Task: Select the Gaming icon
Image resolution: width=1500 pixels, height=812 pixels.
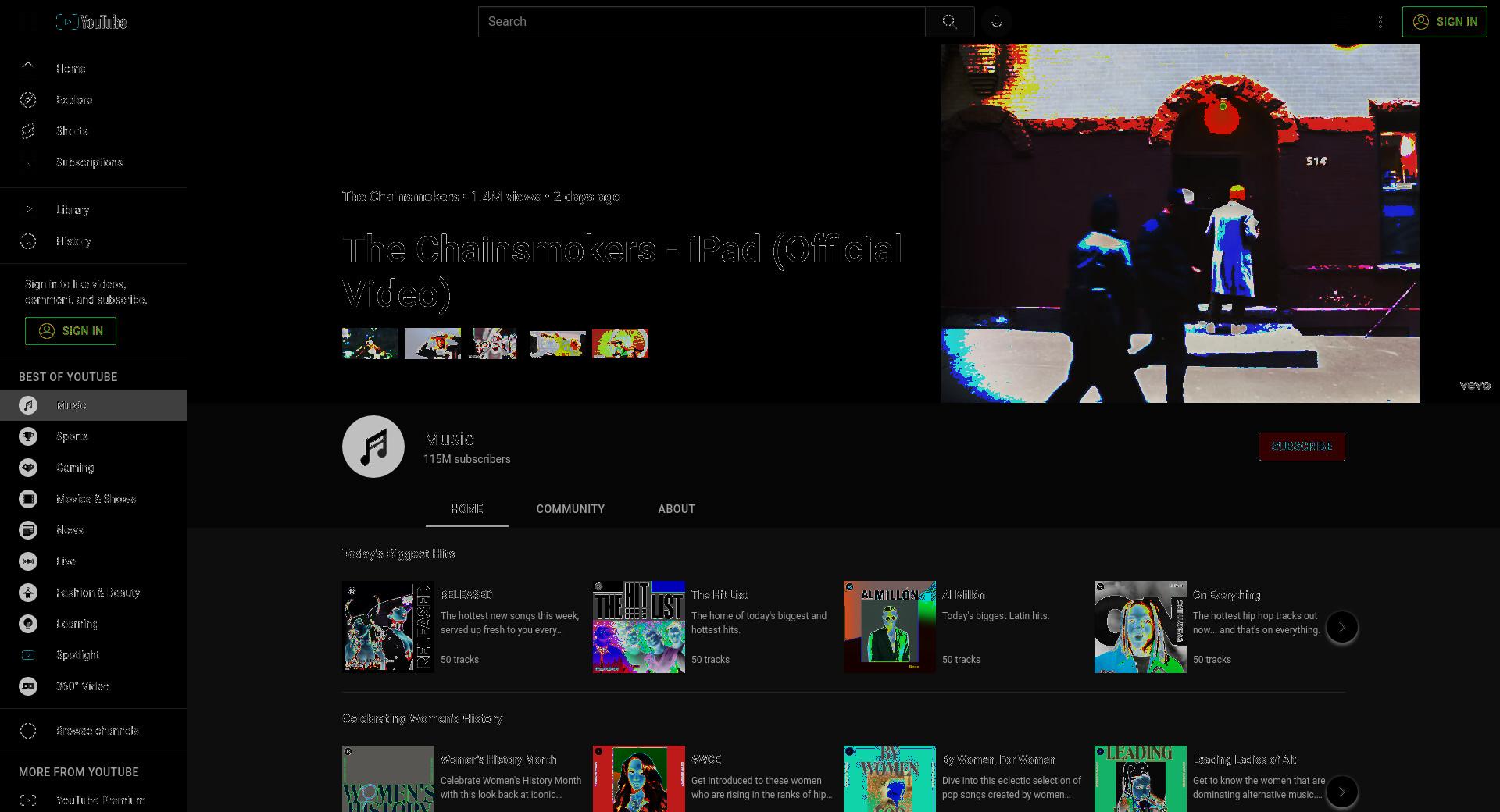Action: (28, 468)
